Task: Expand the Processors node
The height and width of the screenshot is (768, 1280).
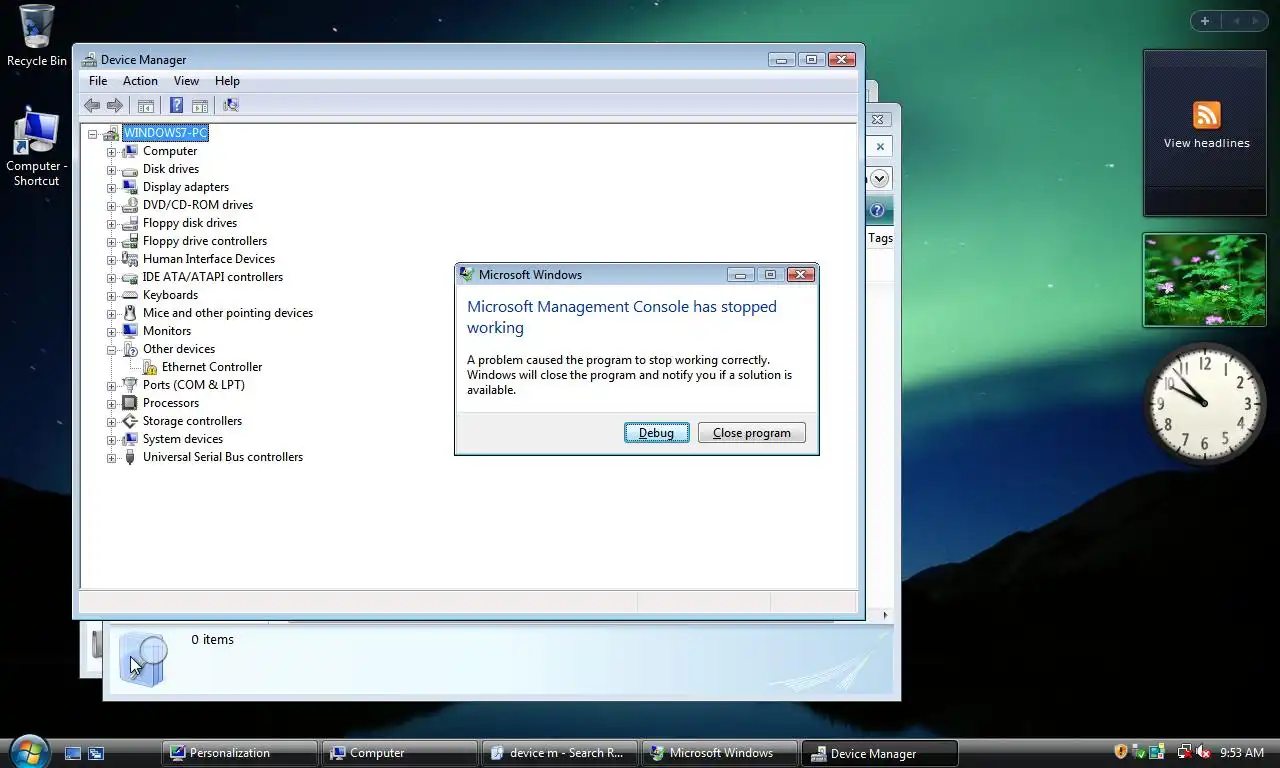Action: pos(111,404)
